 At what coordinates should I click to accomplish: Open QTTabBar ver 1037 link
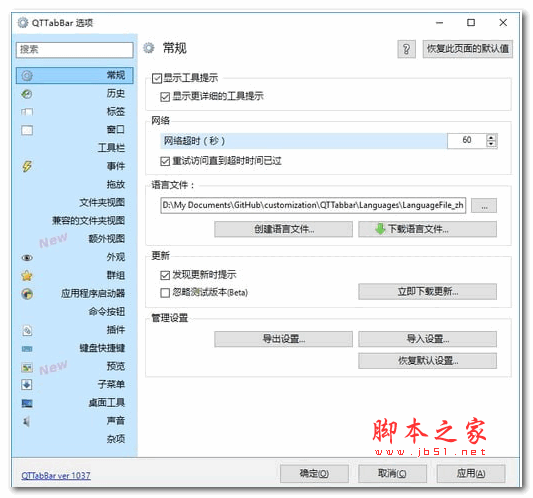coord(56,476)
